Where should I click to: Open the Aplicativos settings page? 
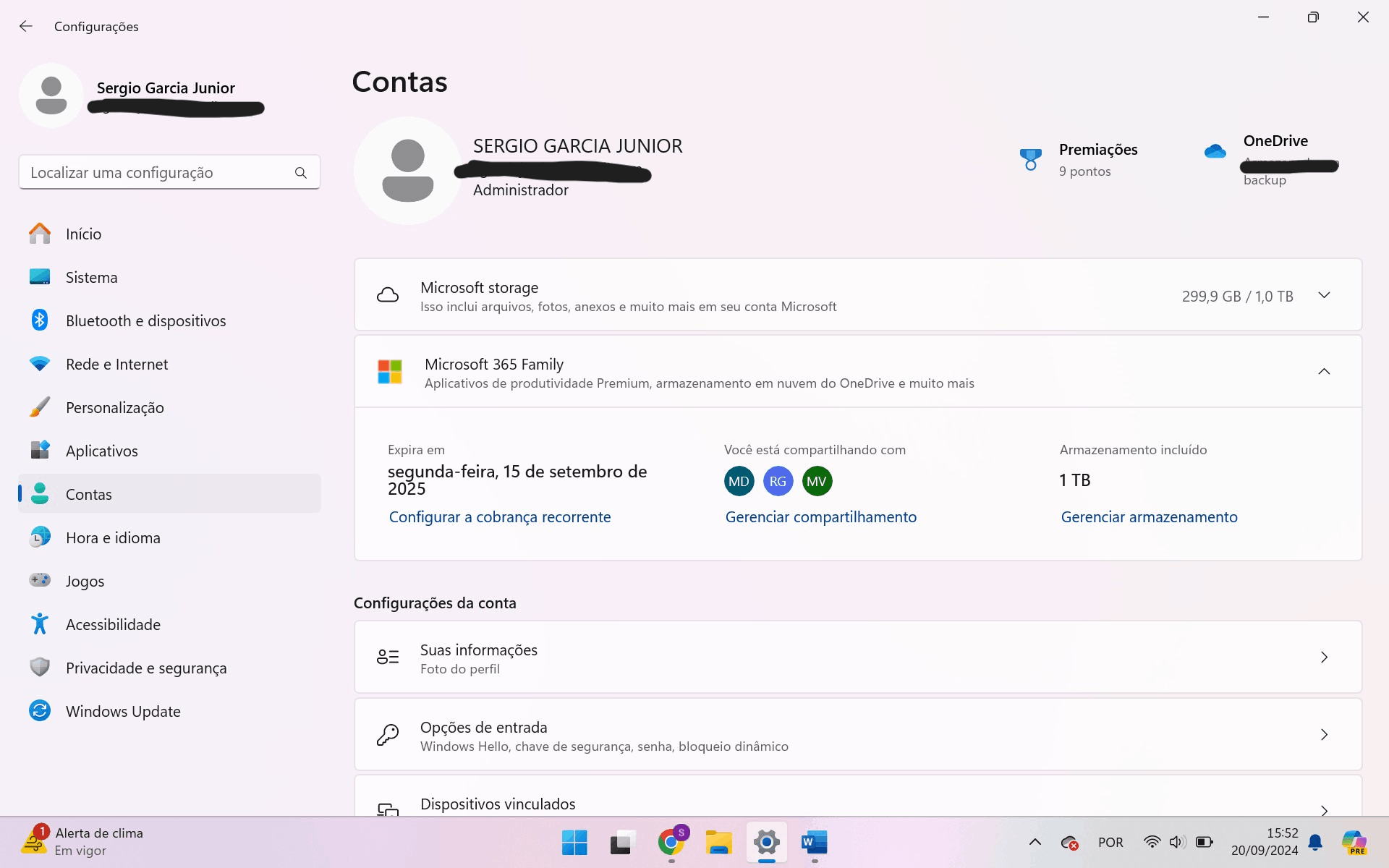(169, 451)
